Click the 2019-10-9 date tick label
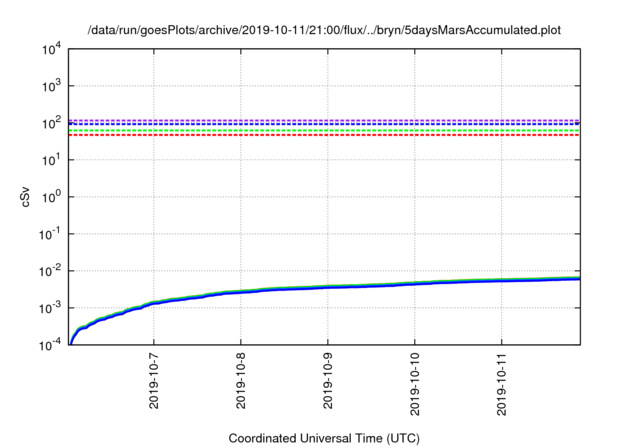Screen dimensions: 640x448 [x=328, y=382]
